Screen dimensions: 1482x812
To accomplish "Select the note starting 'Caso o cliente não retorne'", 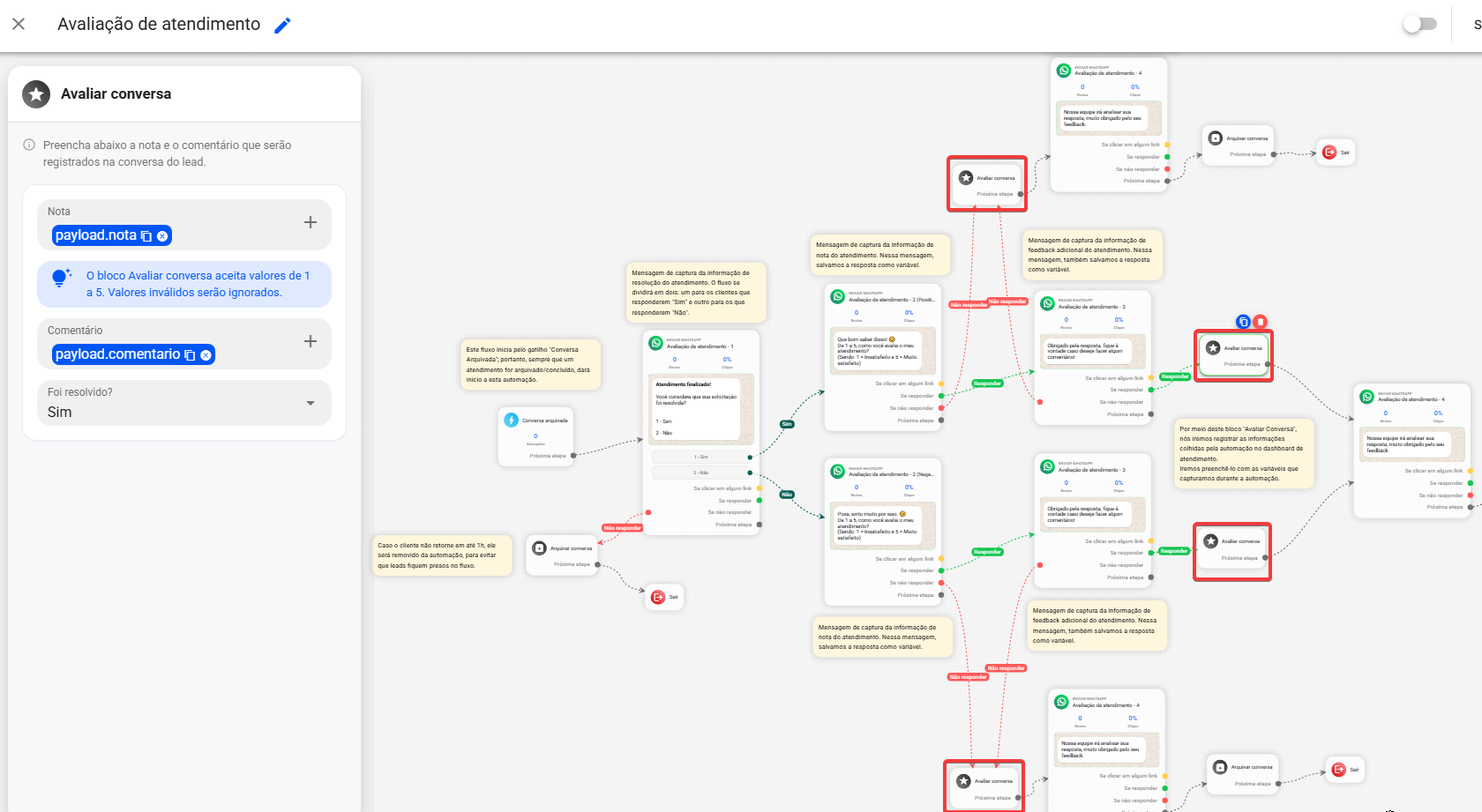I will click(x=443, y=555).
